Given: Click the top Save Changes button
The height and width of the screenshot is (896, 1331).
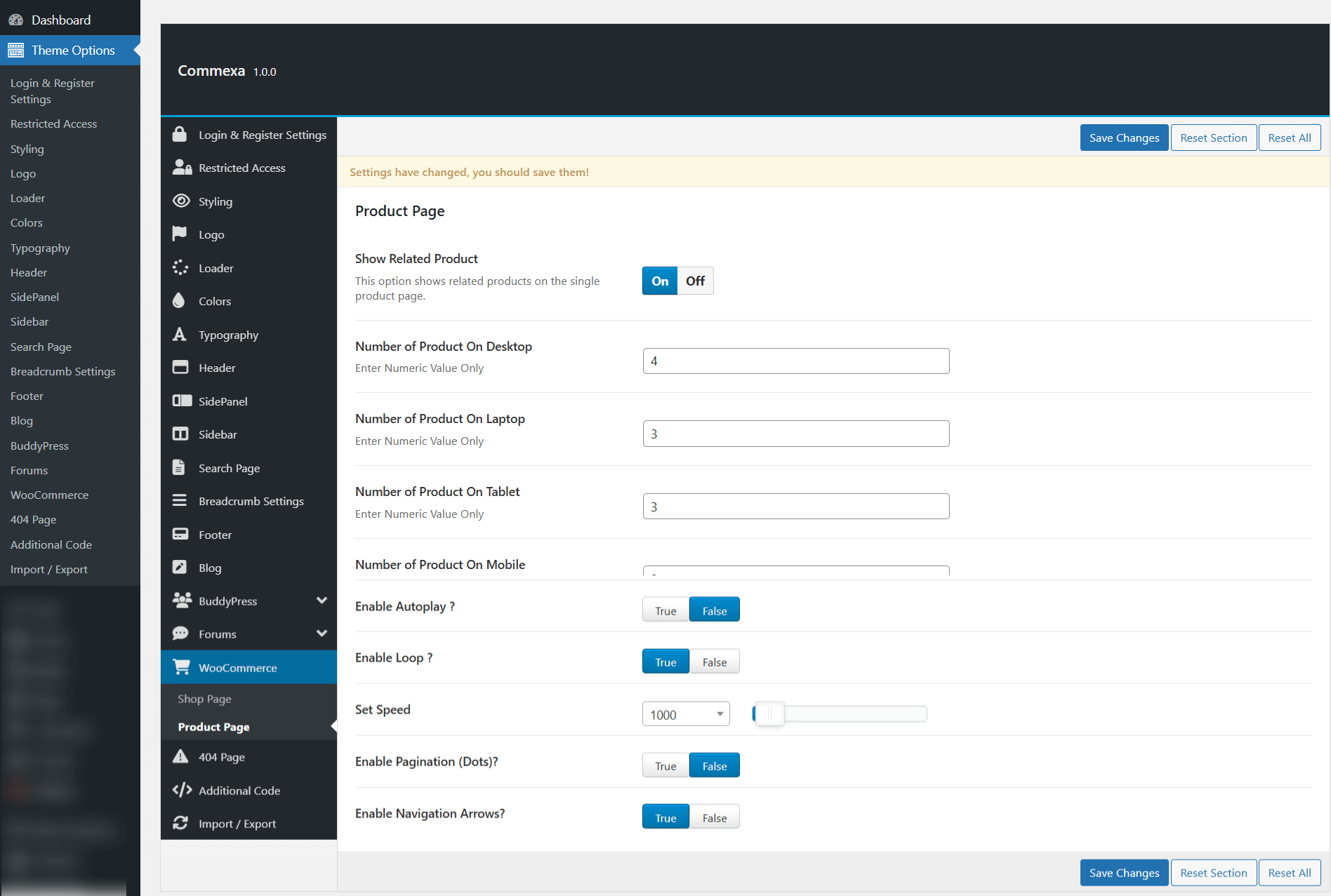Looking at the screenshot, I should 1123,138.
